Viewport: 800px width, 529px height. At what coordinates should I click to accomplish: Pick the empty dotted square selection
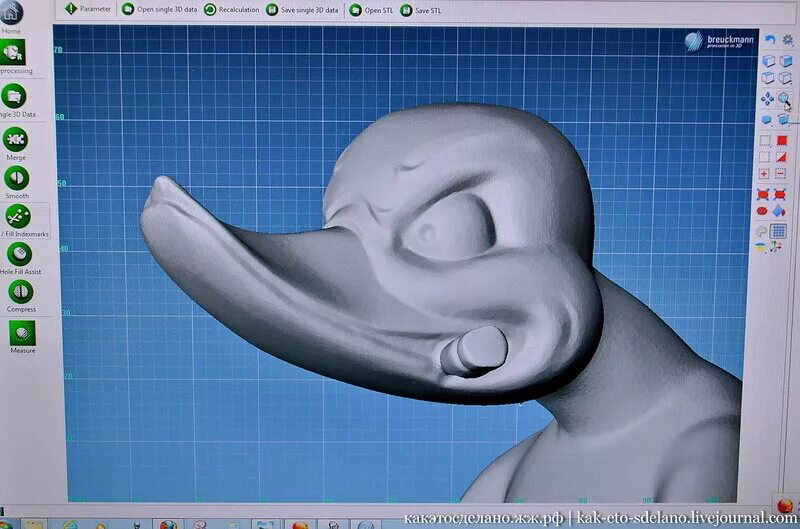(764, 157)
